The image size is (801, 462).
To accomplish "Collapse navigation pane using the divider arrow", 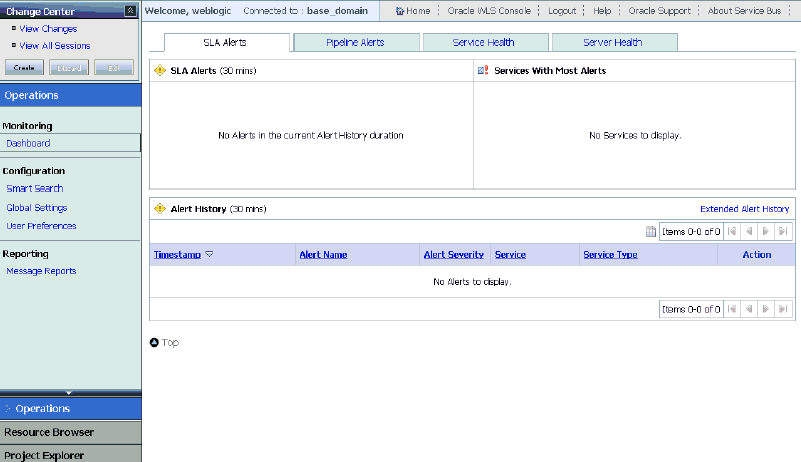I will [x=69, y=392].
